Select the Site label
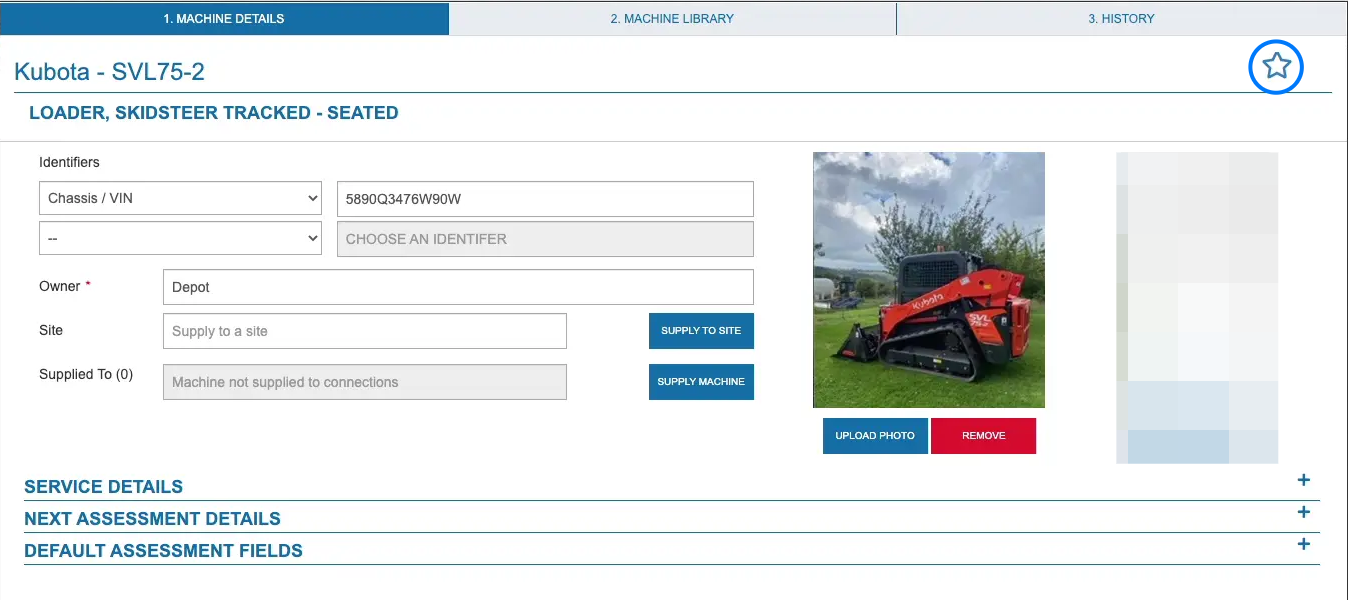The height and width of the screenshot is (600, 1348). point(51,330)
